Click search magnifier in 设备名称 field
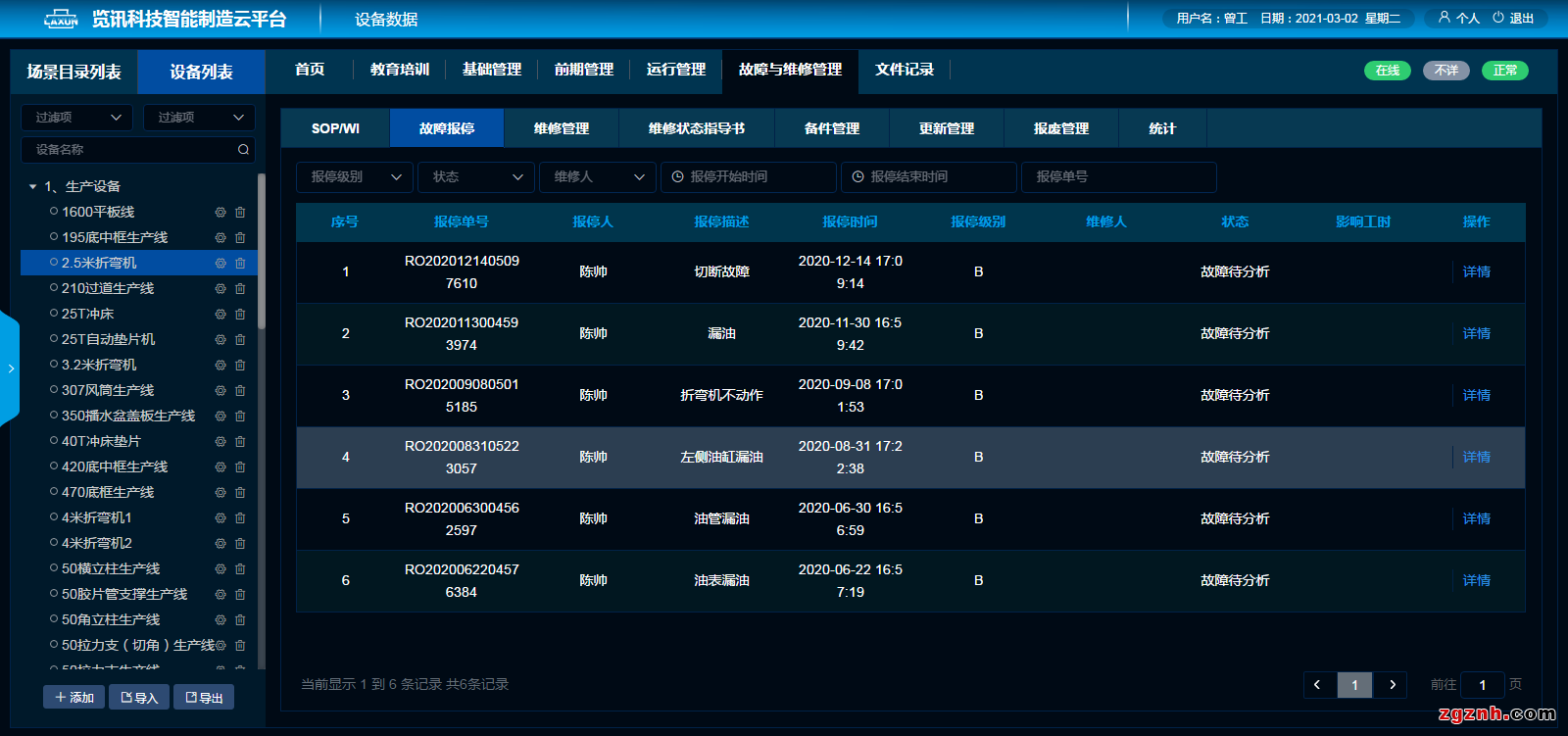The height and width of the screenshot is (736, 1568). pyautogui.click(x=243, y=150)
